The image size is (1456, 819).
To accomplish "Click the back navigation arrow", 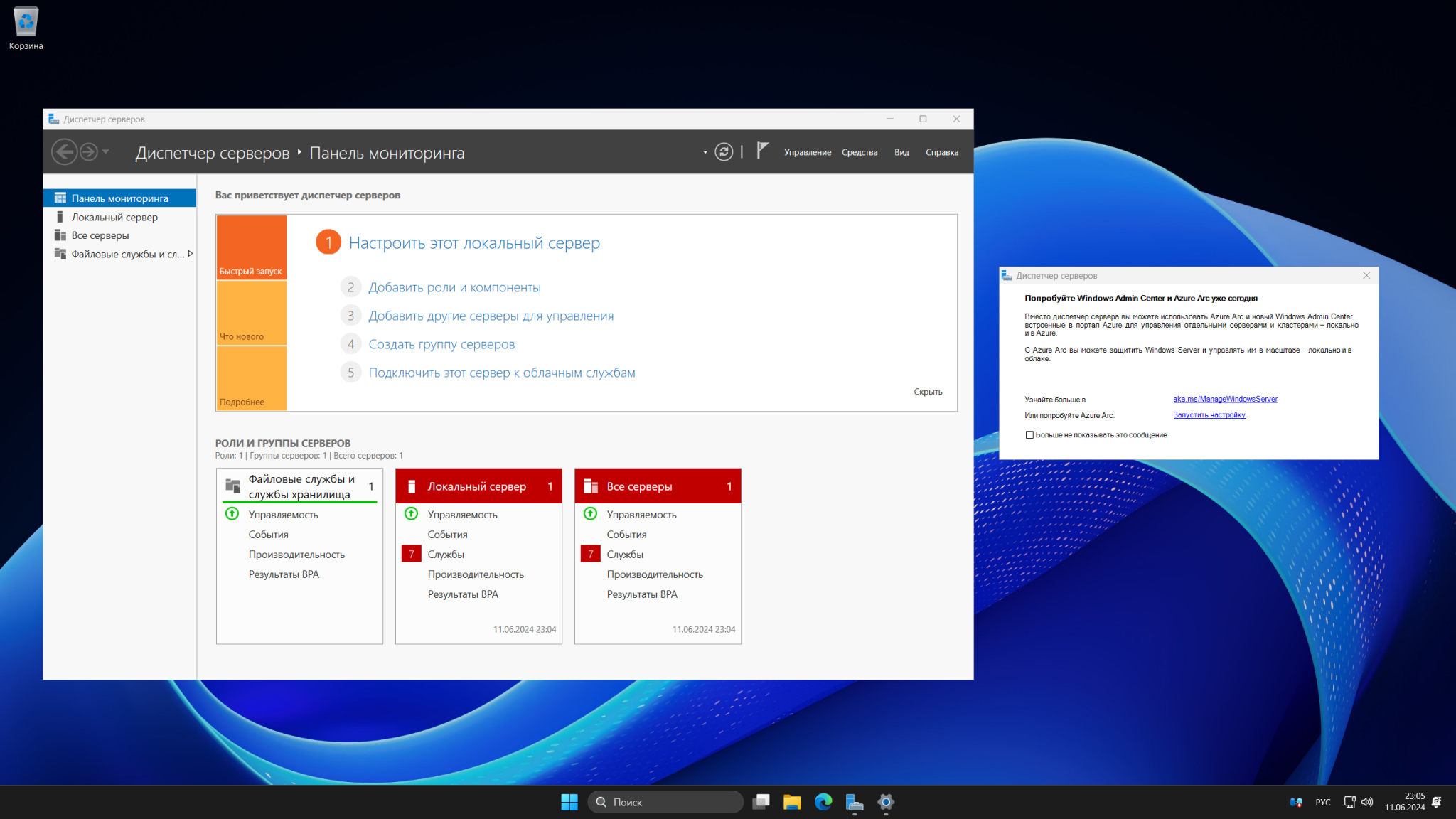I will coord(65,151).
